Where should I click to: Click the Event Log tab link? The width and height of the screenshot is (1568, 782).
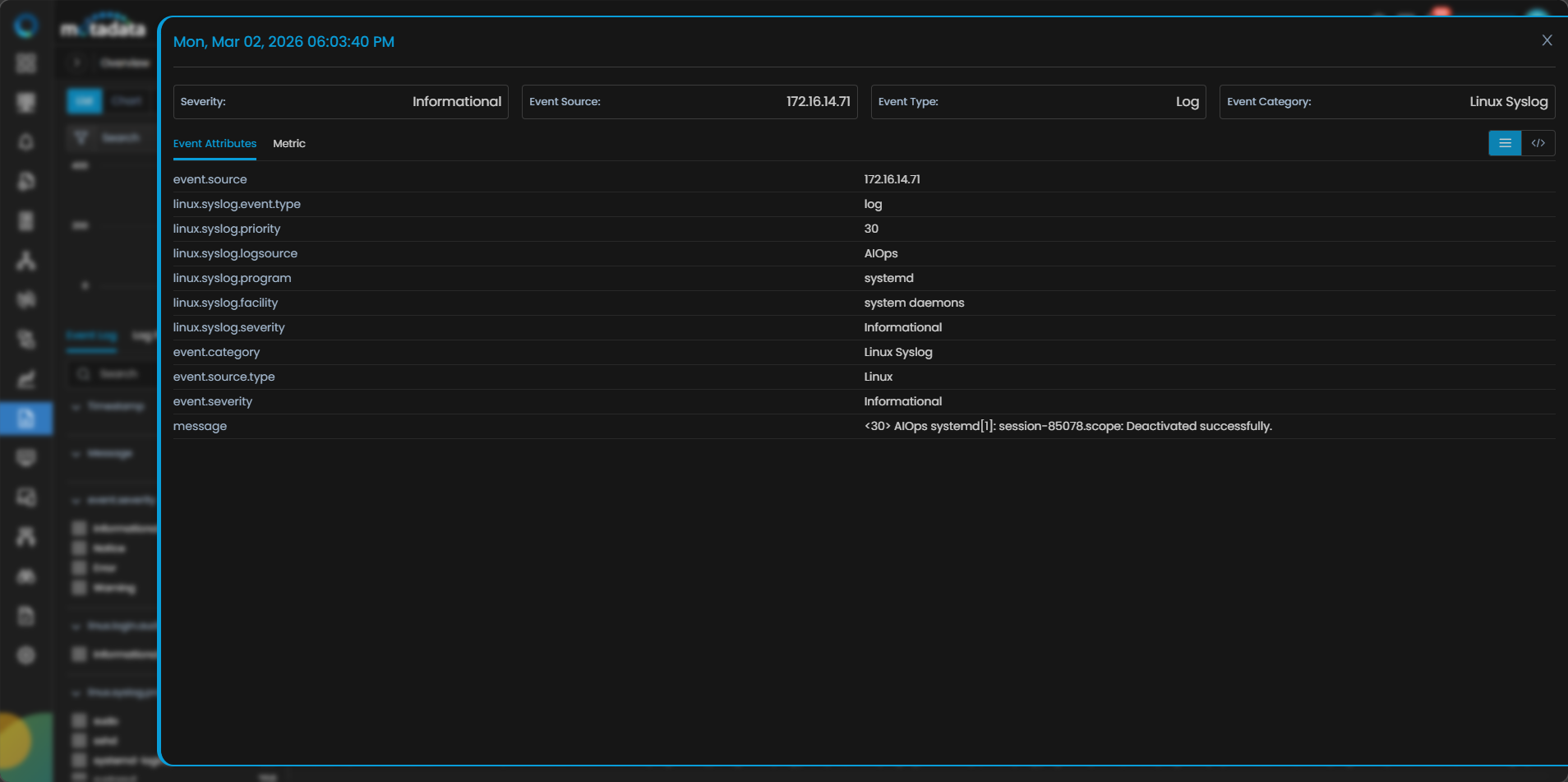pyautogui.click(x=91, y=335)
